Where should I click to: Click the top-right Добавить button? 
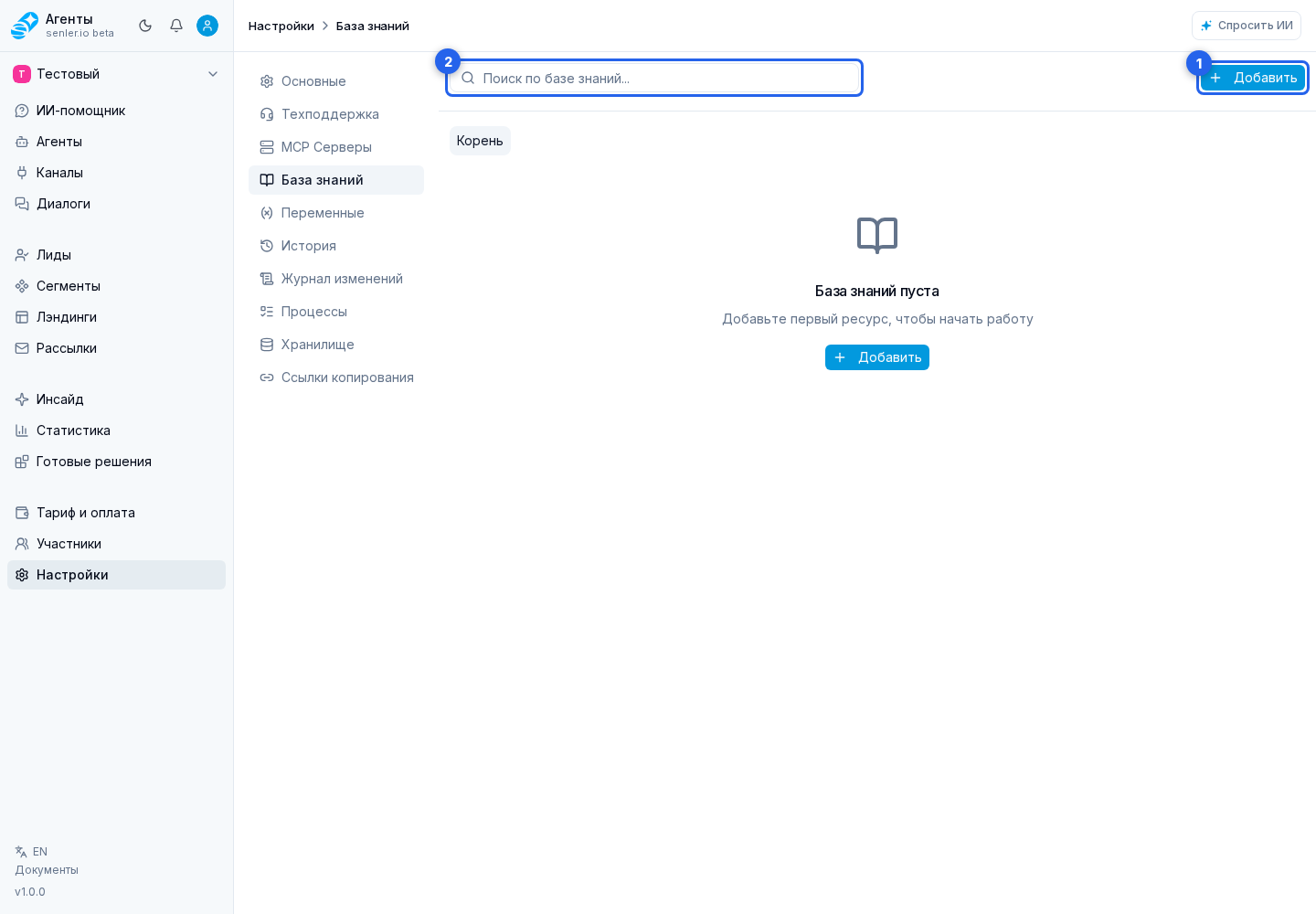tap(1253, 78)
